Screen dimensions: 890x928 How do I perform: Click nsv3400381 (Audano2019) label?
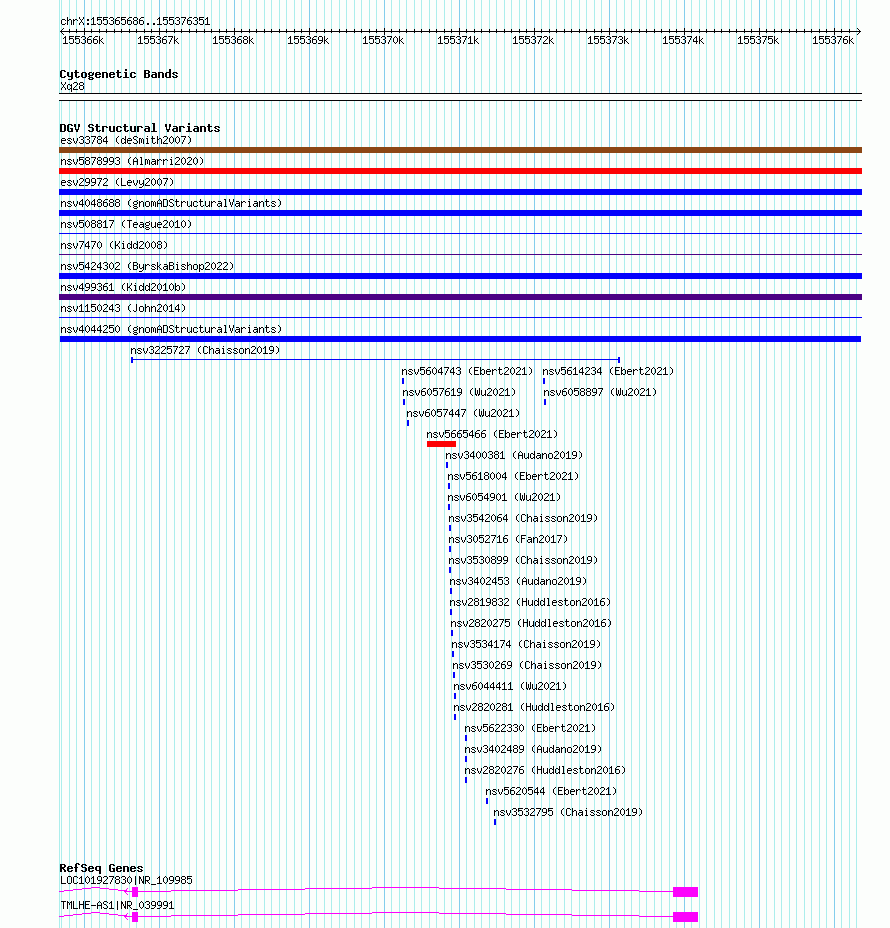(514, 455)
